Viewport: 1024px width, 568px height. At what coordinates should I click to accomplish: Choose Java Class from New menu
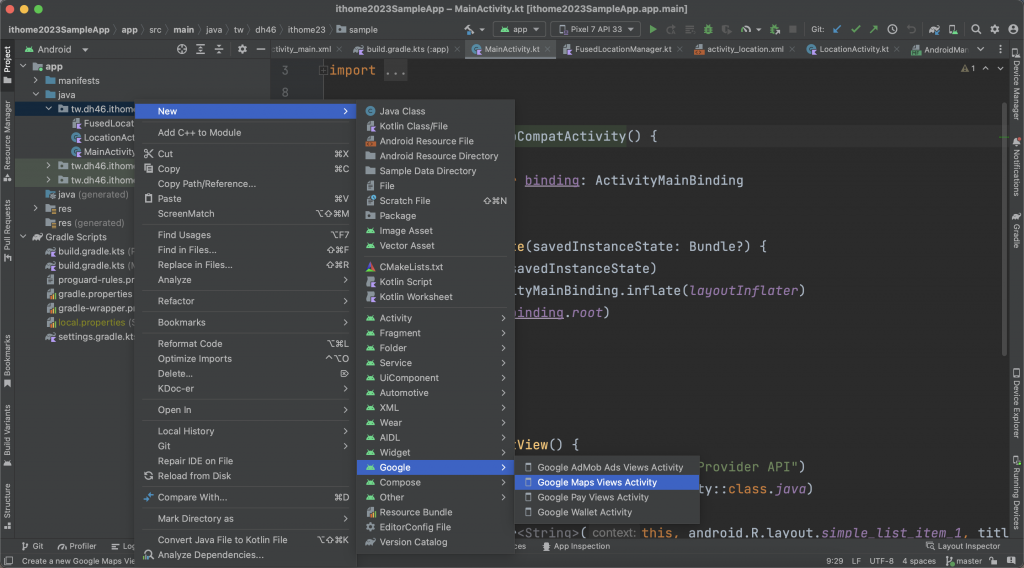point(436,111)
